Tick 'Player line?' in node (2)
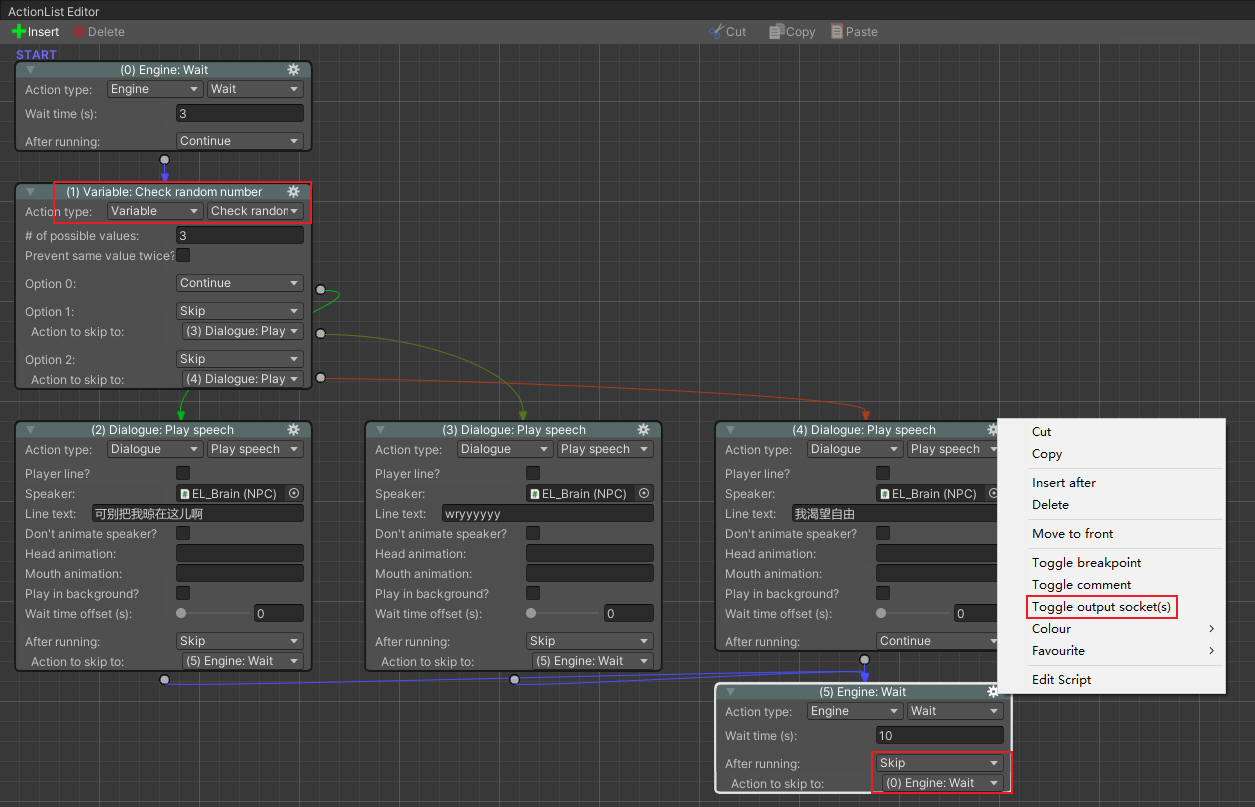 [183, 473]
